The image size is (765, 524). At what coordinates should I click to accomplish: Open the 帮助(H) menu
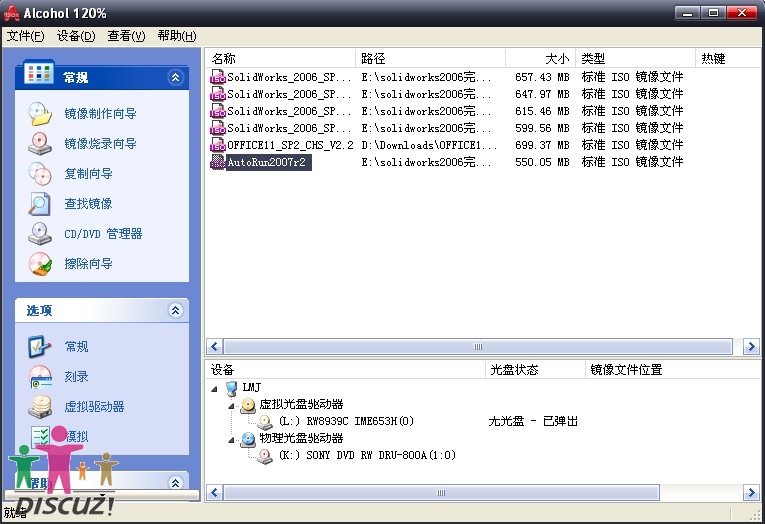point(177,36)
